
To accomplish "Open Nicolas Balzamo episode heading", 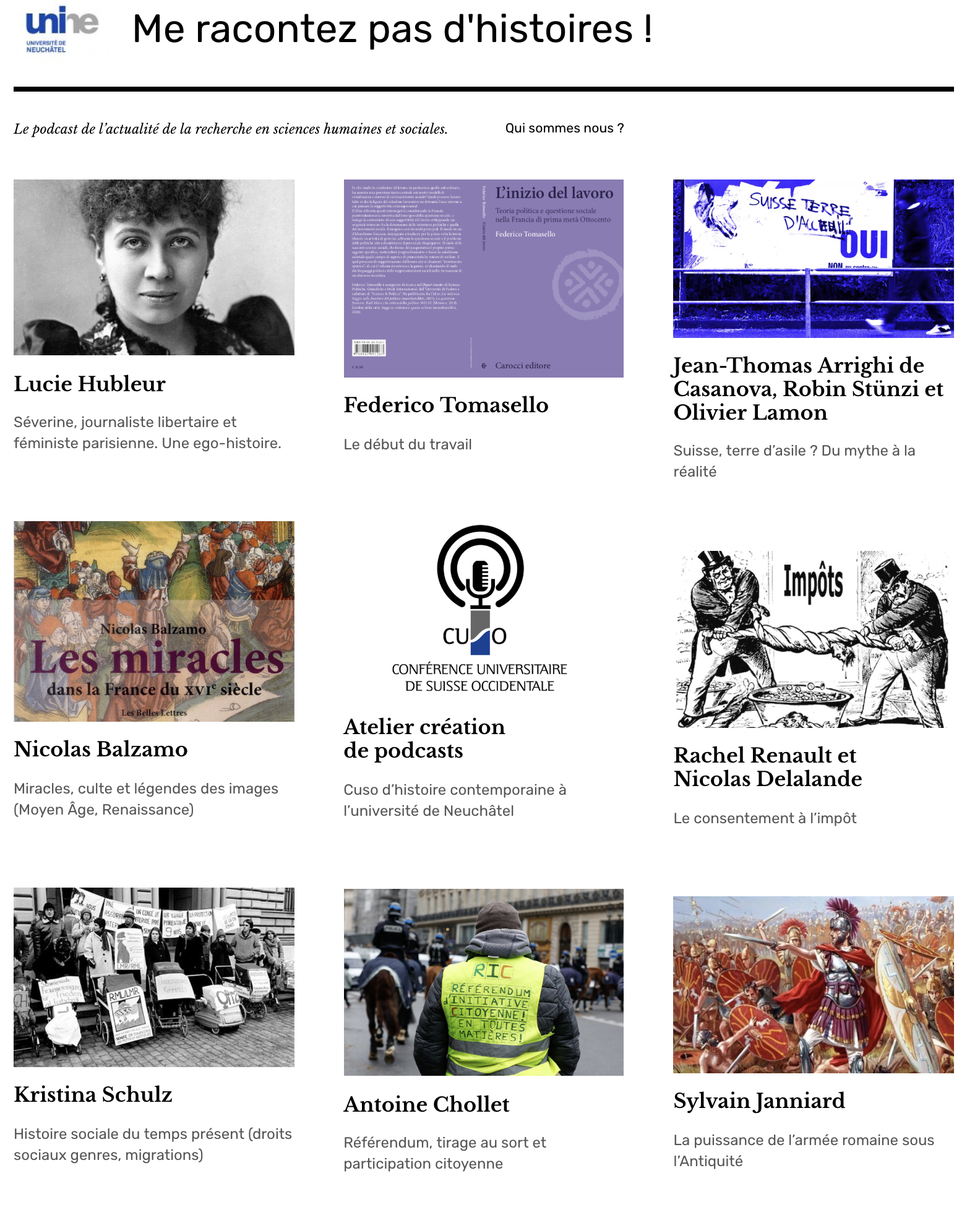I will click(x=101, y=749).
